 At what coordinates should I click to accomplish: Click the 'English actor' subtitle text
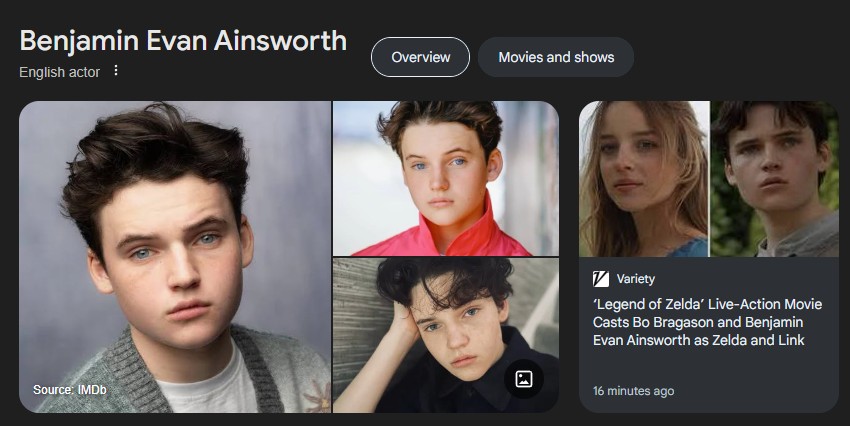pyautogui.click(x=59, y=72)
